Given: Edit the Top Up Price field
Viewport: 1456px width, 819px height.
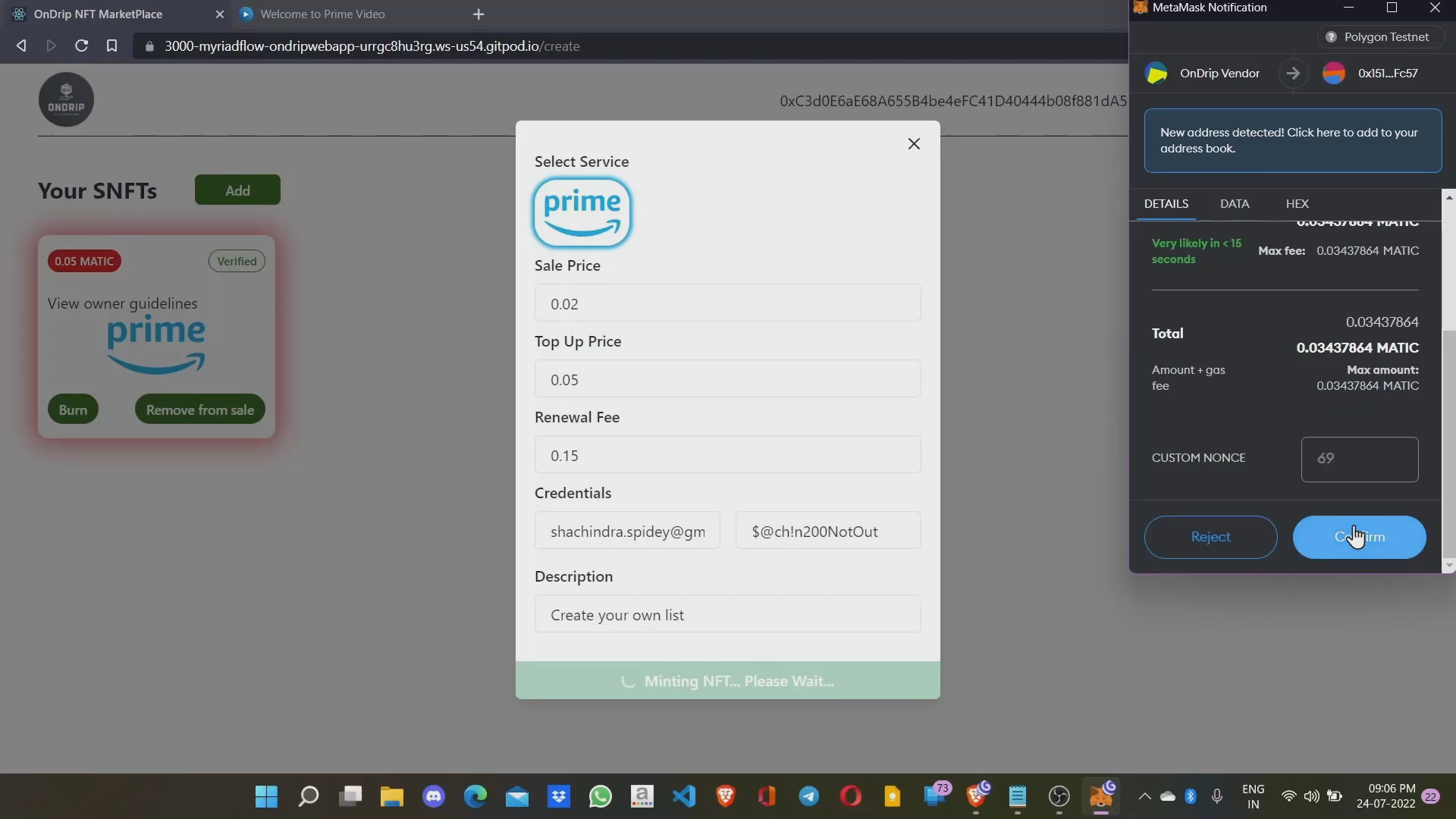Looking at the screenshot, I should [x=728, y=379].
